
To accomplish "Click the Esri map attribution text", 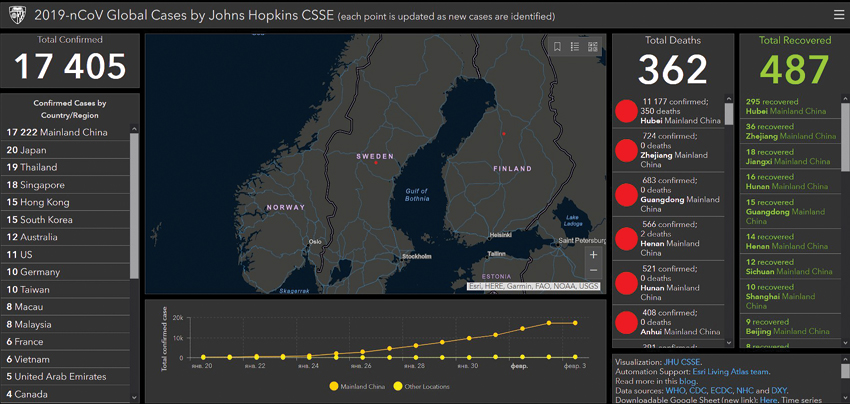I will coord(533,286).
